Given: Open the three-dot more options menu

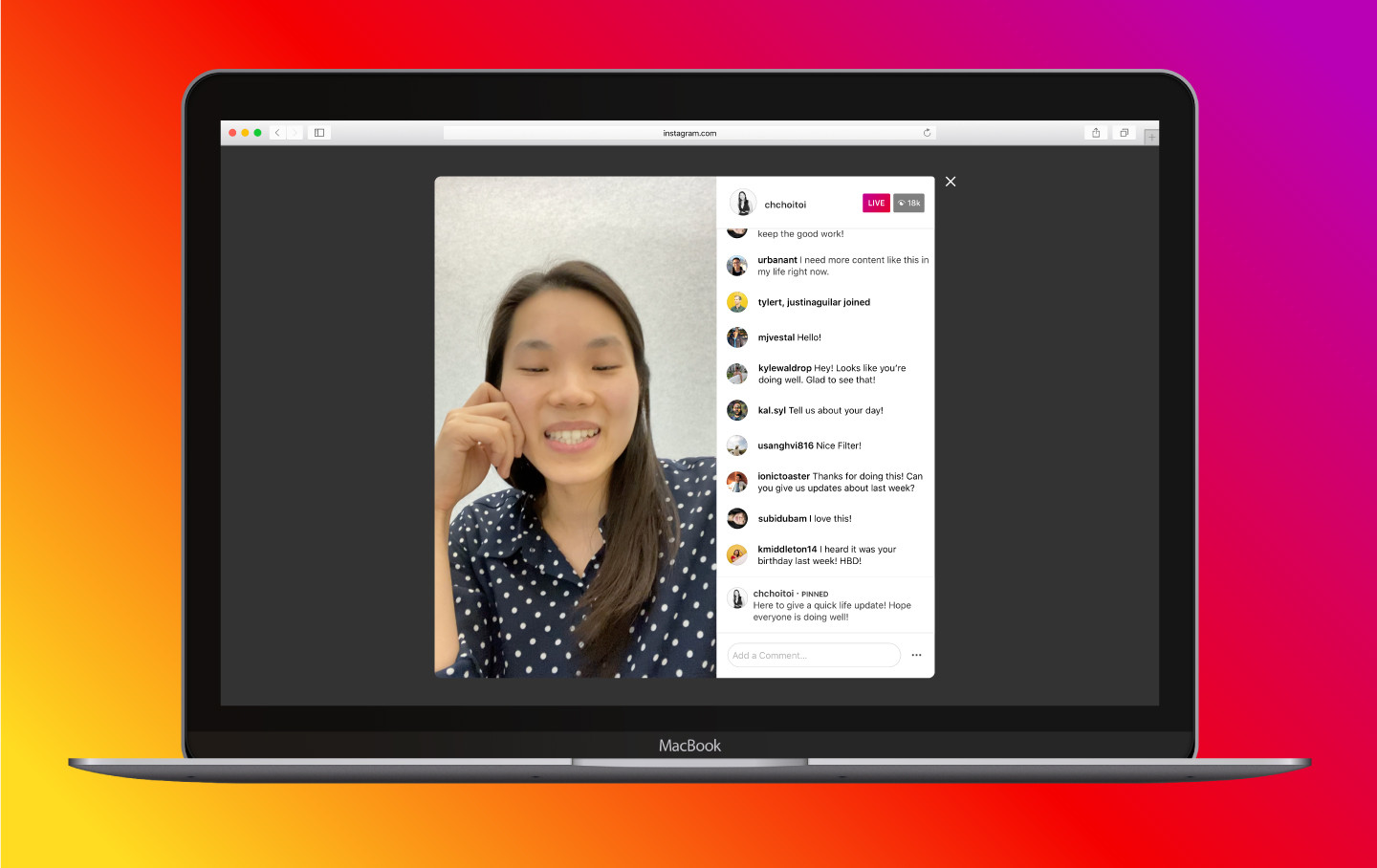Looking at the screenshot, I should point(916,655).
